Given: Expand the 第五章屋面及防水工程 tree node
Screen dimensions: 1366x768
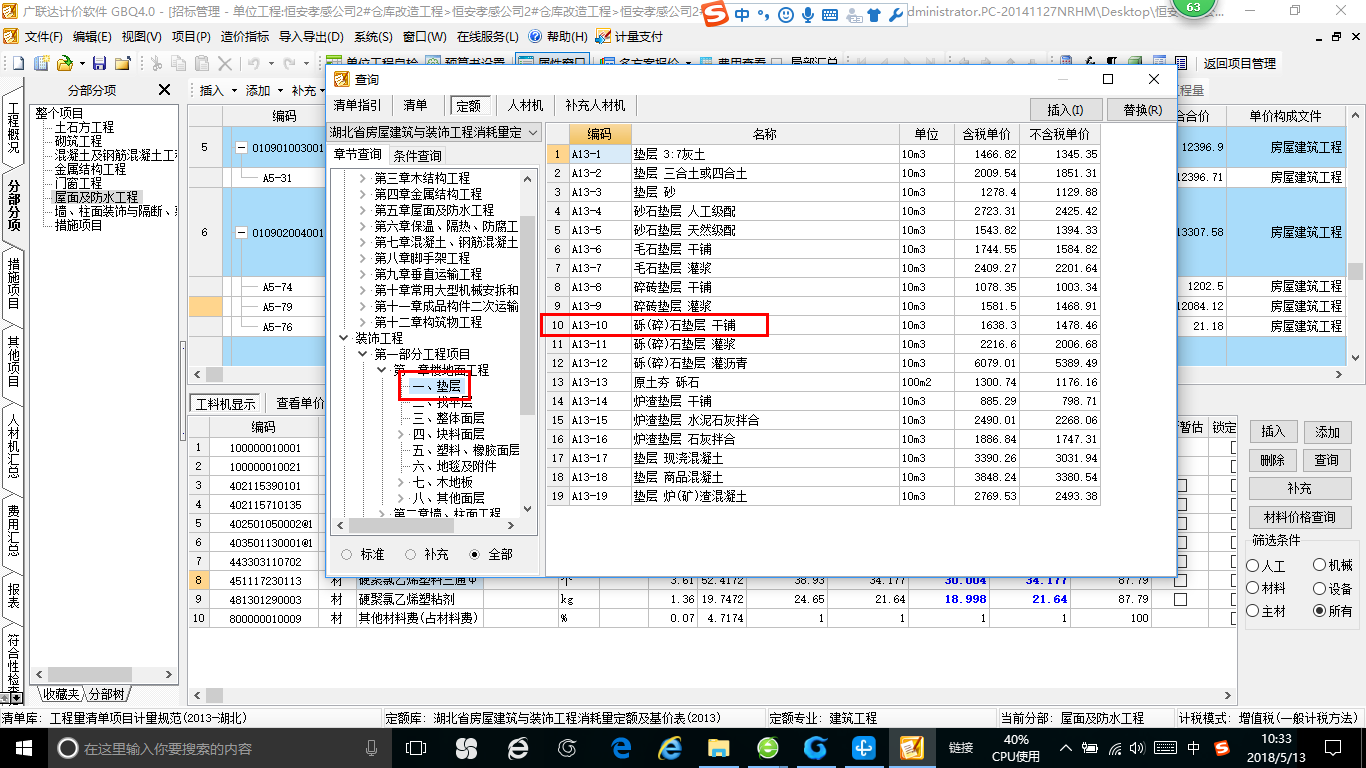Looking at the screenshot, I should click(363, 210).
